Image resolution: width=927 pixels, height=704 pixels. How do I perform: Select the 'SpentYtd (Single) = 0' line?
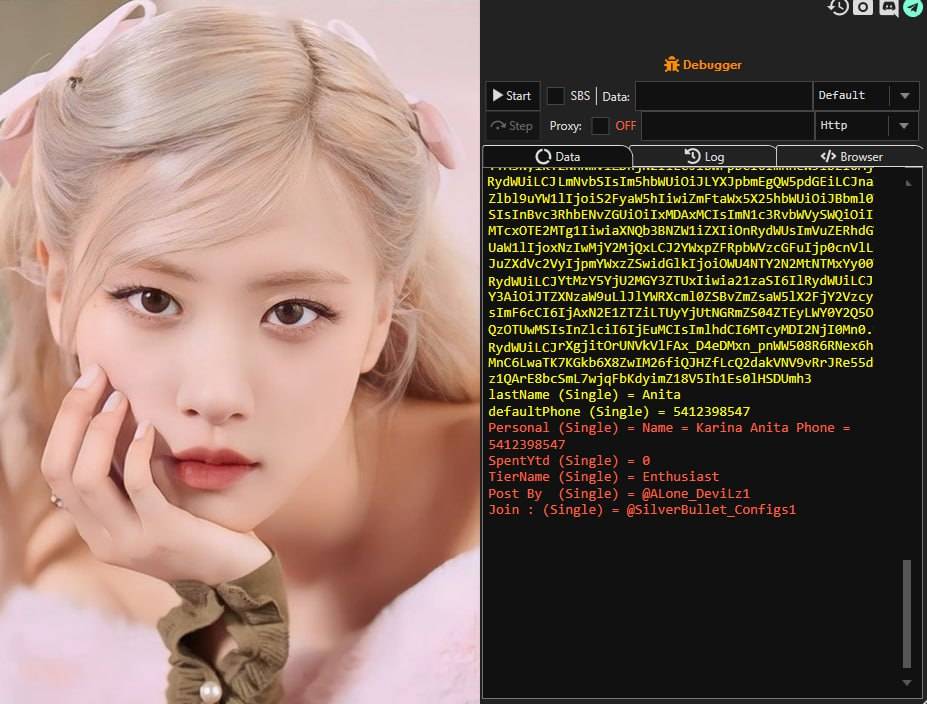coord(569,460)
